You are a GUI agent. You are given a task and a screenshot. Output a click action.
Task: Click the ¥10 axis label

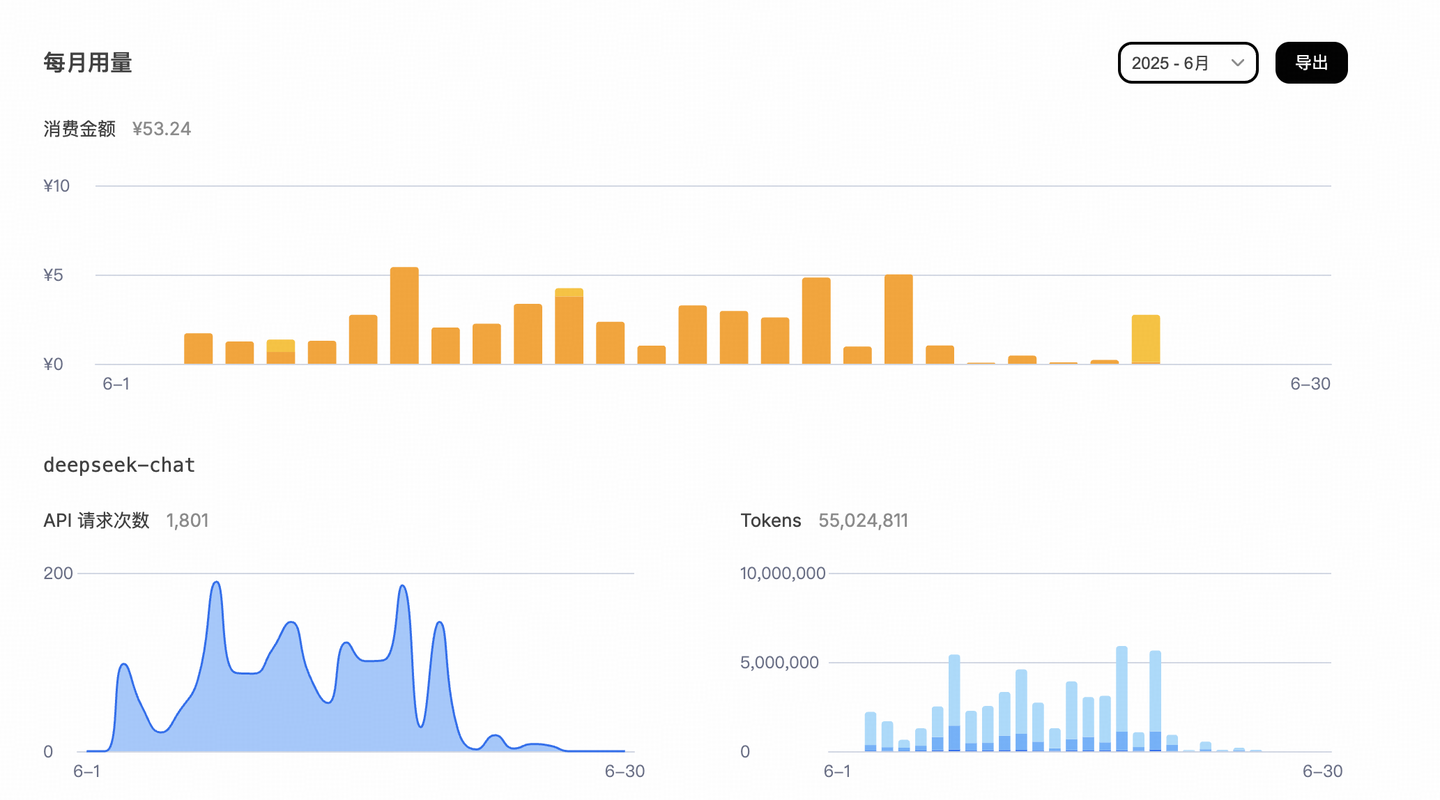point(56,186)
